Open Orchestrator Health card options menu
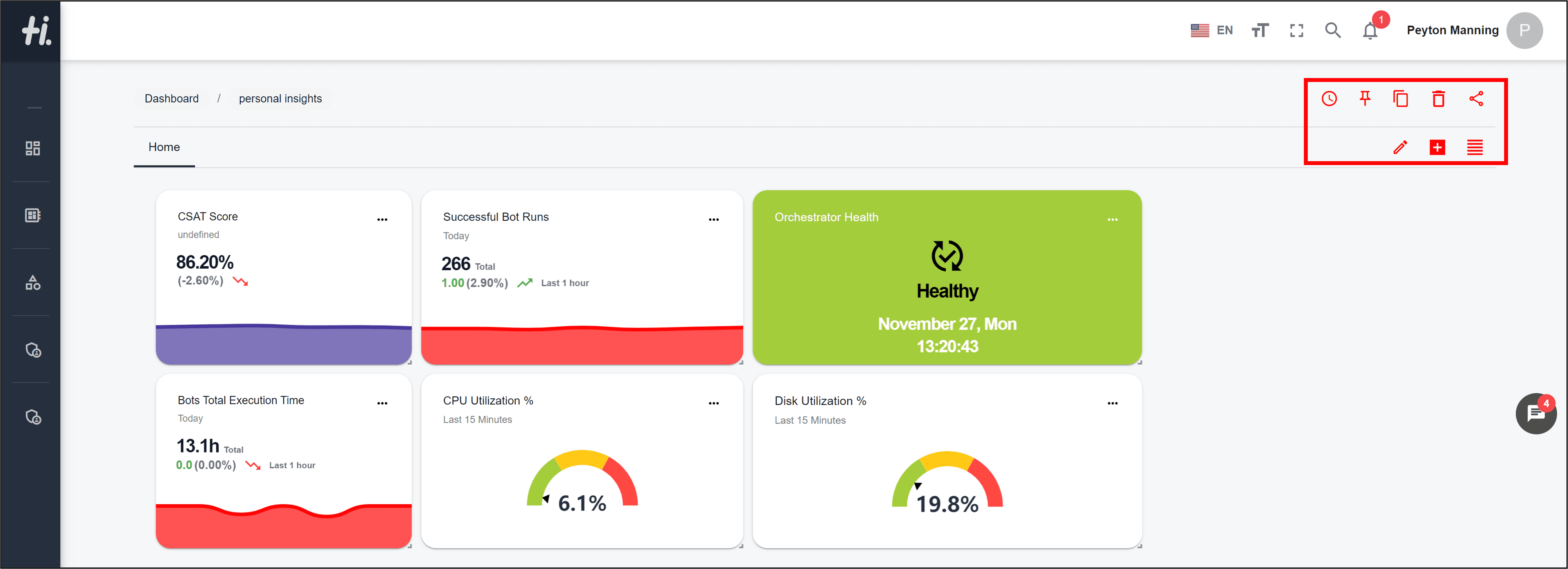The width and height of the screenshot is (1568, 569). [1113, 219]
